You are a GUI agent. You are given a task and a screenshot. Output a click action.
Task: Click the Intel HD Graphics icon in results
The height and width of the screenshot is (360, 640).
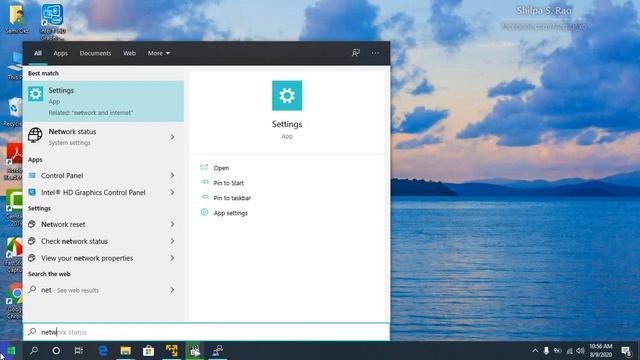32,192
